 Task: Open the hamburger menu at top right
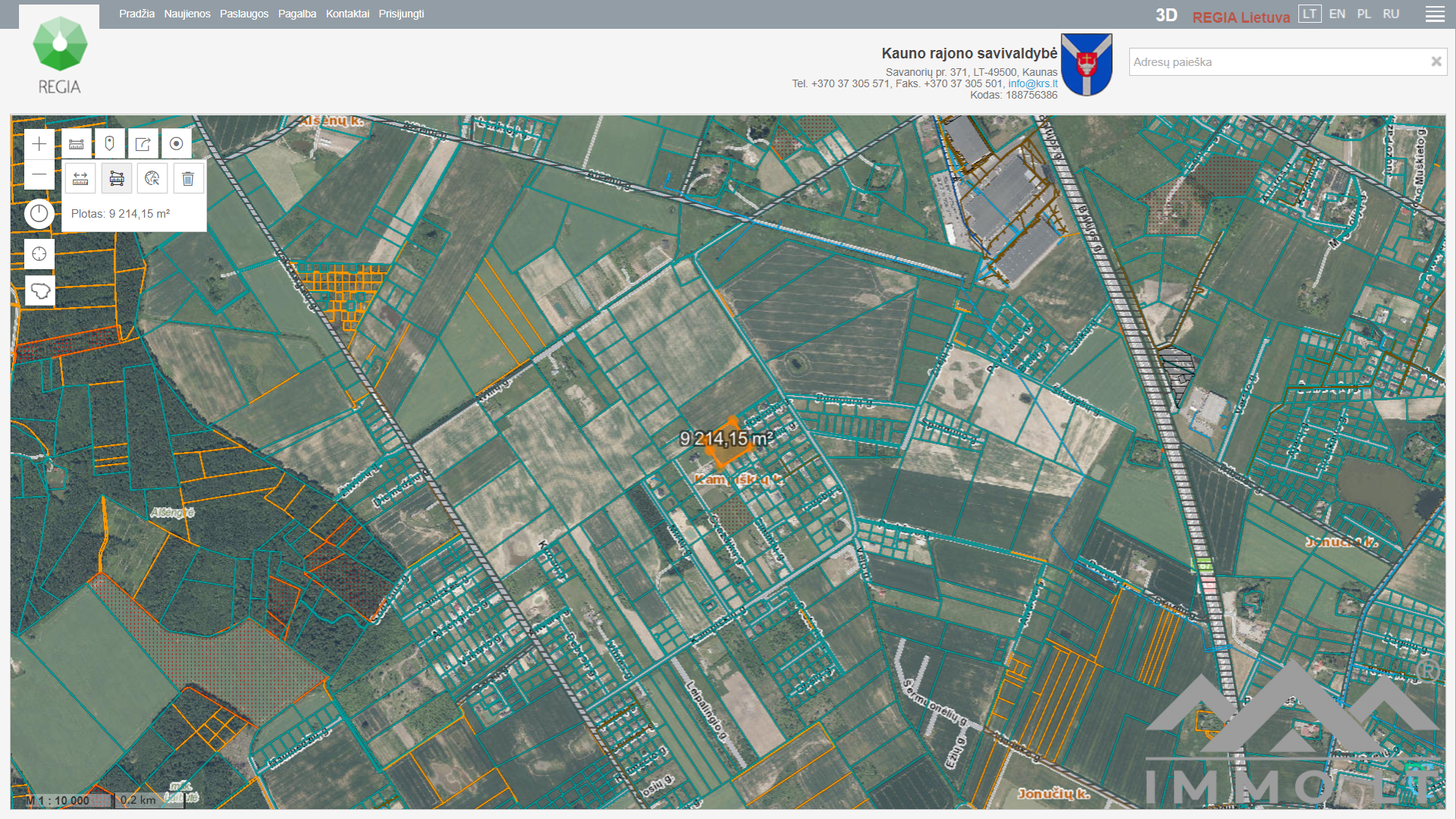pos(1435,14)
